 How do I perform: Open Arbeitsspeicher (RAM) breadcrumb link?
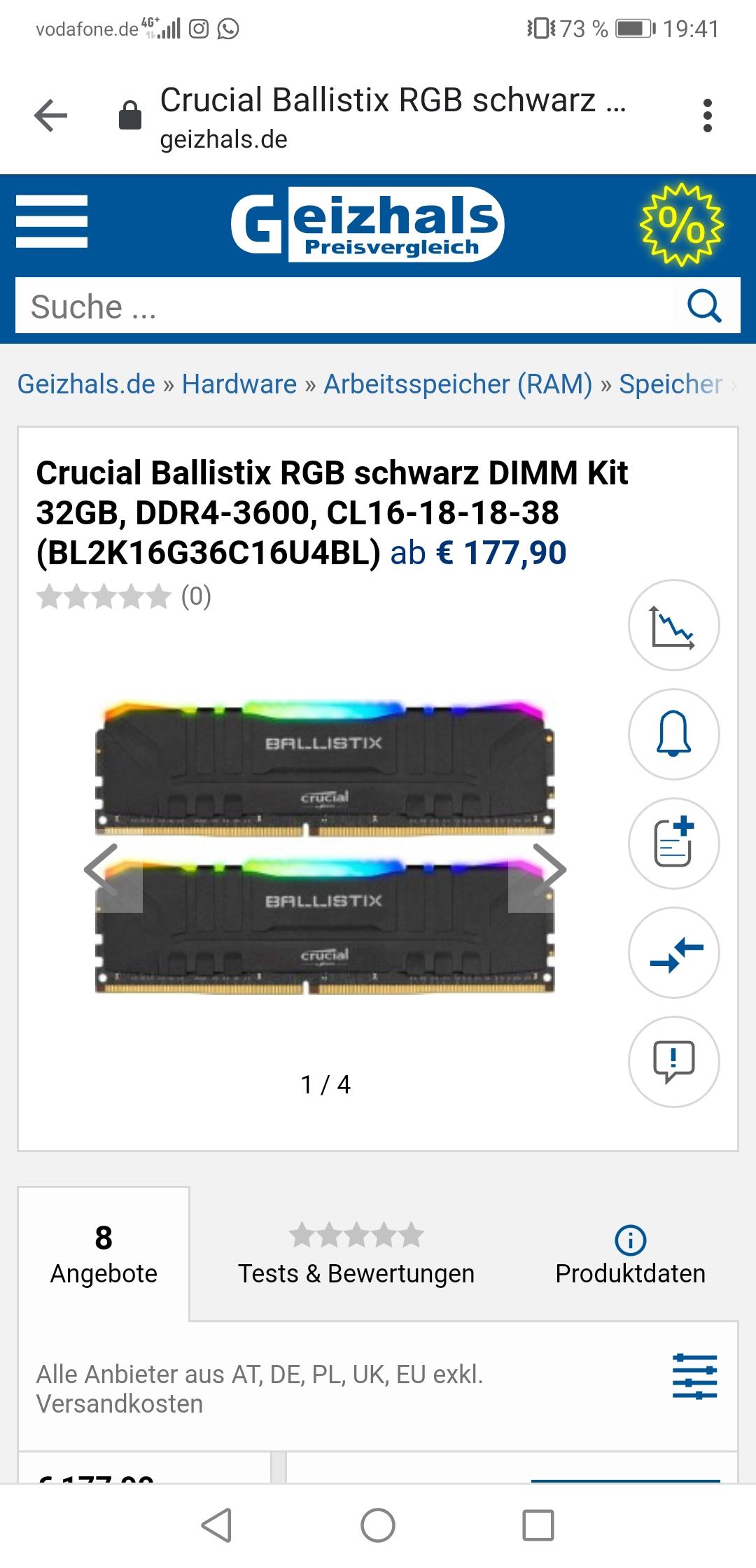click(x=458, y=384)
